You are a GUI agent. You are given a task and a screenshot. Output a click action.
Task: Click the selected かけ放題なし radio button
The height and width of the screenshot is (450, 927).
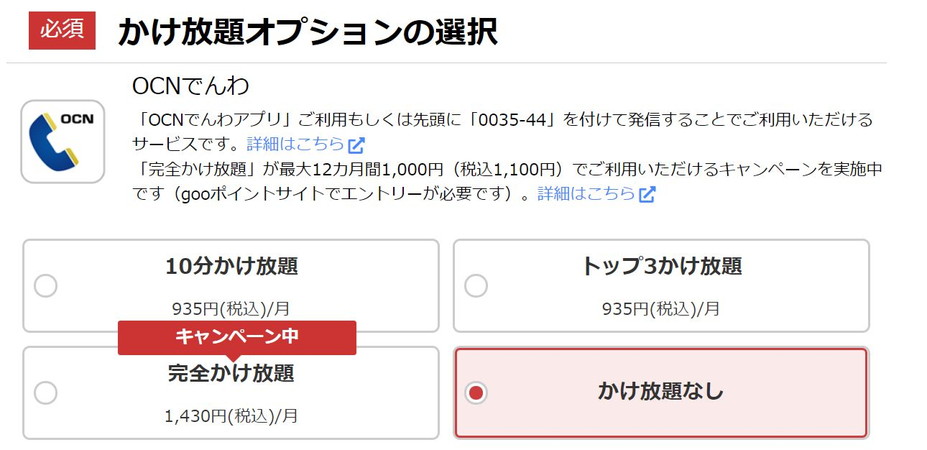[x=476, y=393]
